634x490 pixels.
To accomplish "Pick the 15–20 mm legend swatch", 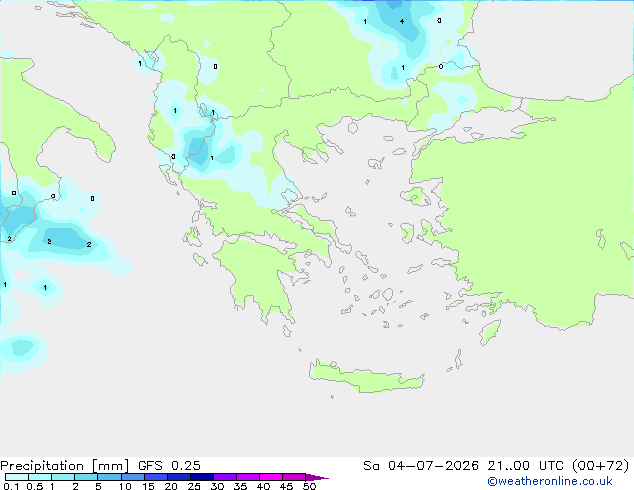I will (x=155, y=477).
